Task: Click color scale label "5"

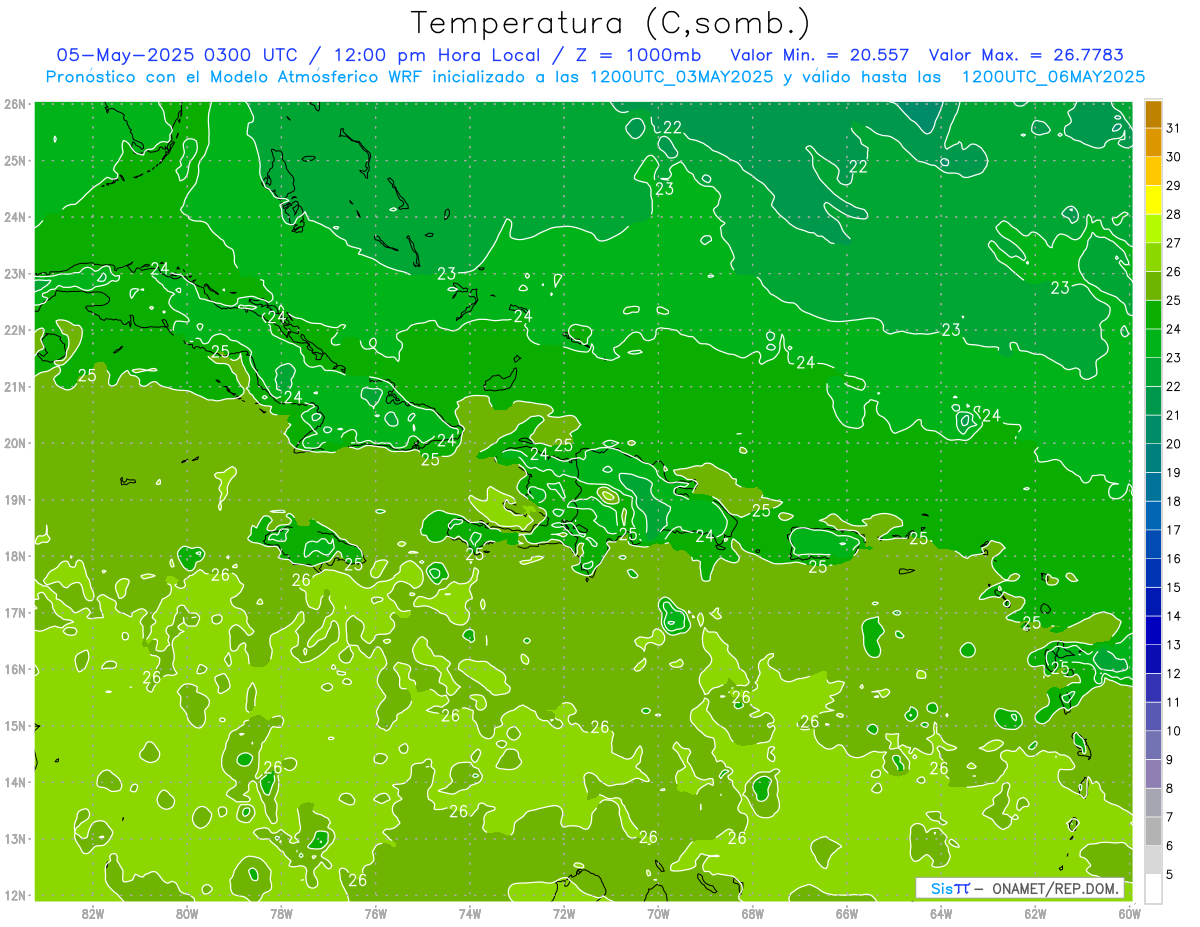Action: pos(1171,875)
